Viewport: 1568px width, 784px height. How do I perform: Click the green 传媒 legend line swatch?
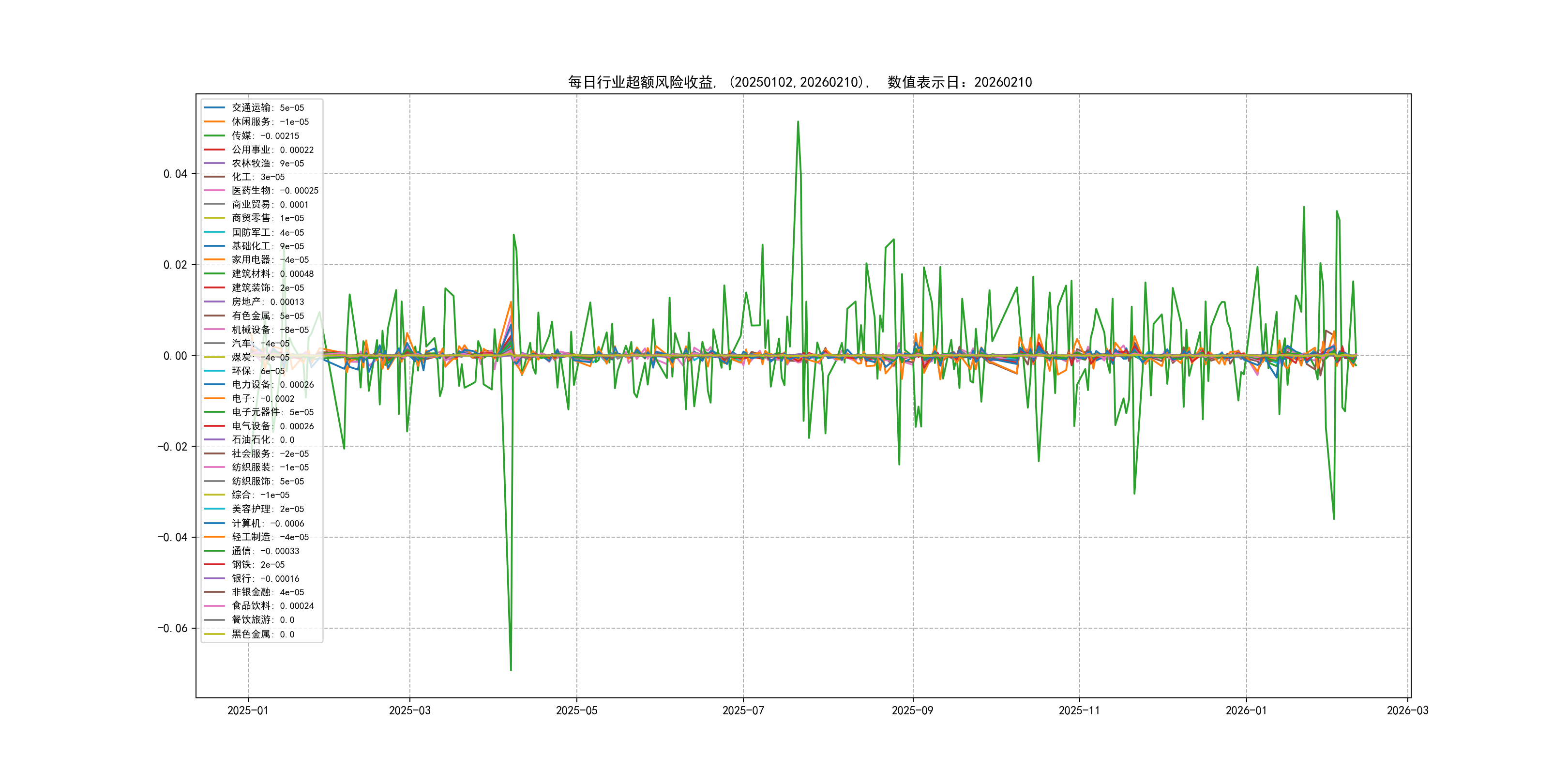[214, 136]
